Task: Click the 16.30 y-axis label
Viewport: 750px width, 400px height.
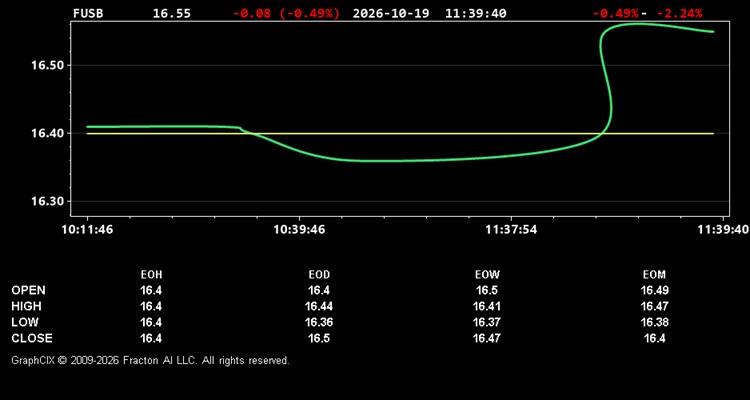Action: [x=47, y=201]
